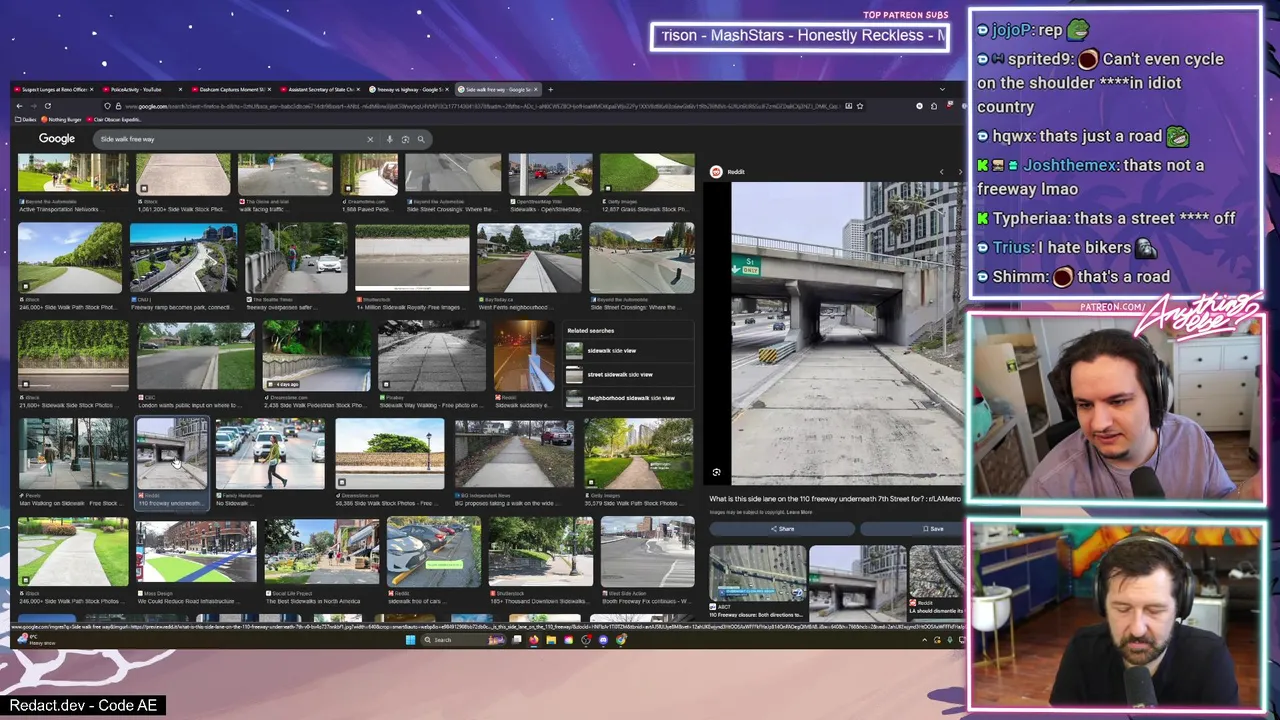The width and height of the screenshot is (1280, 720).
Task: Switch to 'Assistant Secretary of State' tab
Action: tap(318, 90)
